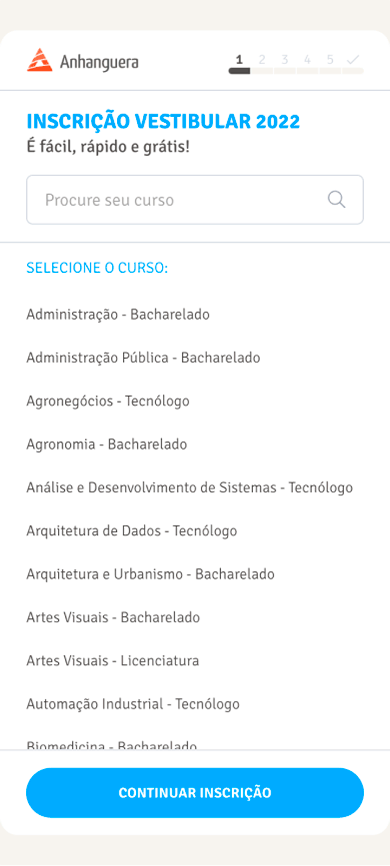Viewport: 390px width, 866px height.
Task: Select Agronegócios - Tecnólogo course
Action: 108,401
